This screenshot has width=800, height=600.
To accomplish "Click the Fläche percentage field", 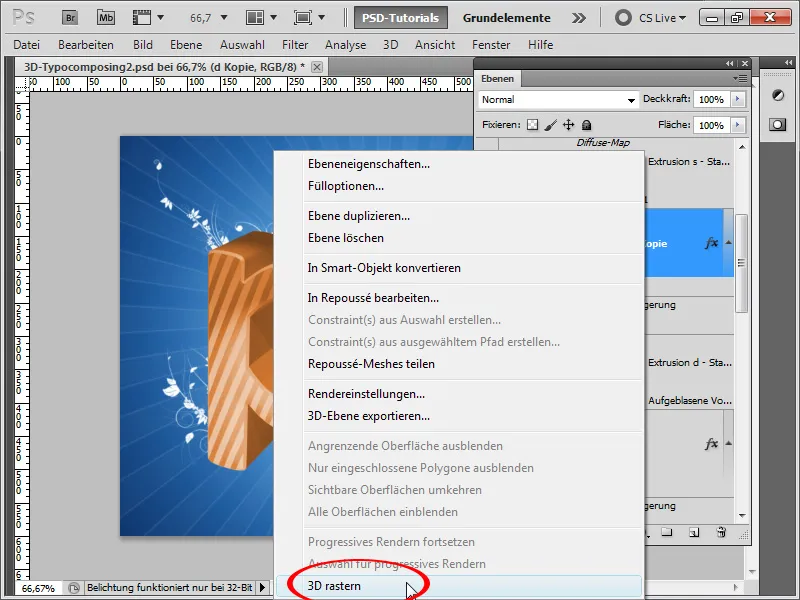I will pos(712,125).
